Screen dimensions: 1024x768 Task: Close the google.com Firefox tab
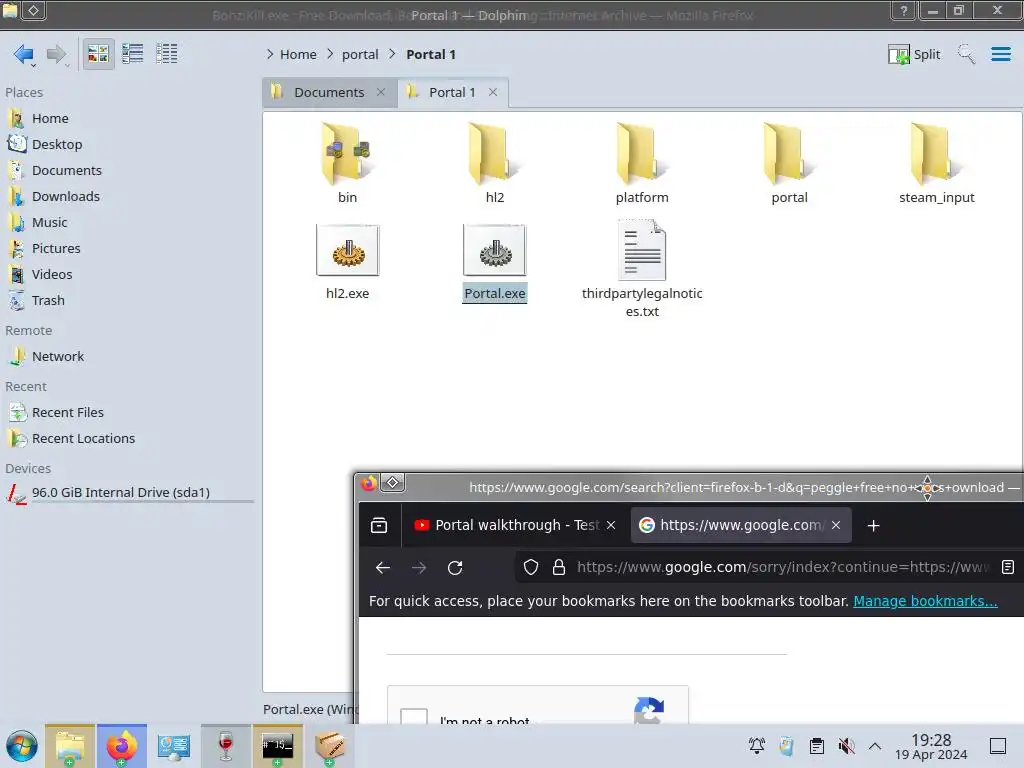836,525
